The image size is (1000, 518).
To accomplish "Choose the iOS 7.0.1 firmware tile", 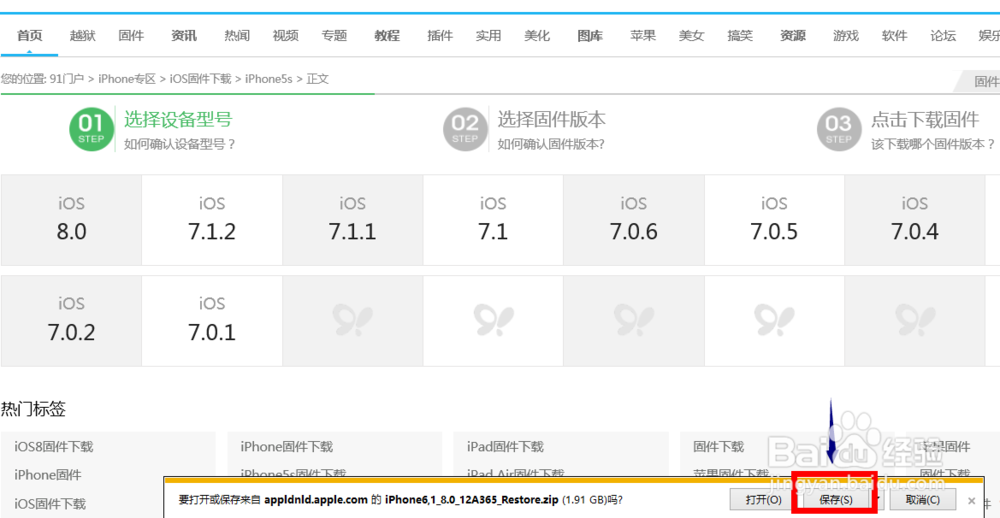I will pyautogui.click(x=212, y=321).
